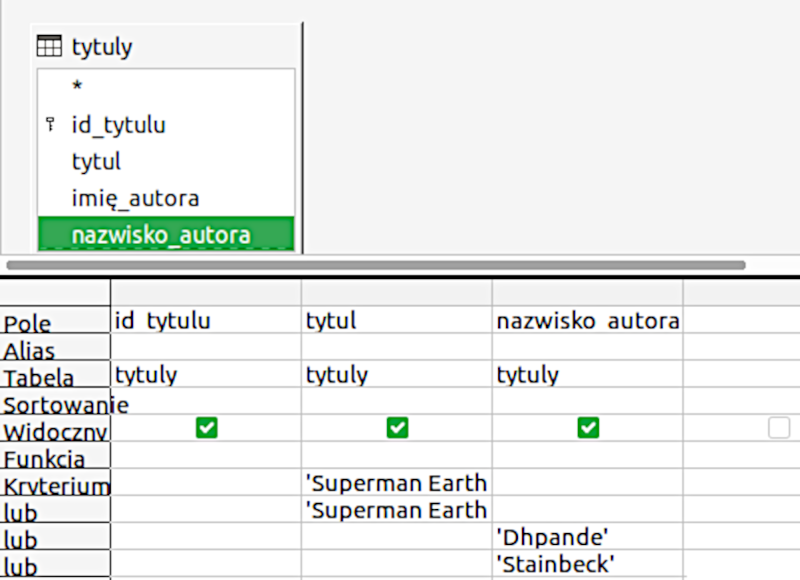Image resolution: width=800 pixels, height=580 pixels.
Task: Select id_tytulu field in tytuly table
Action: (118, 125)
